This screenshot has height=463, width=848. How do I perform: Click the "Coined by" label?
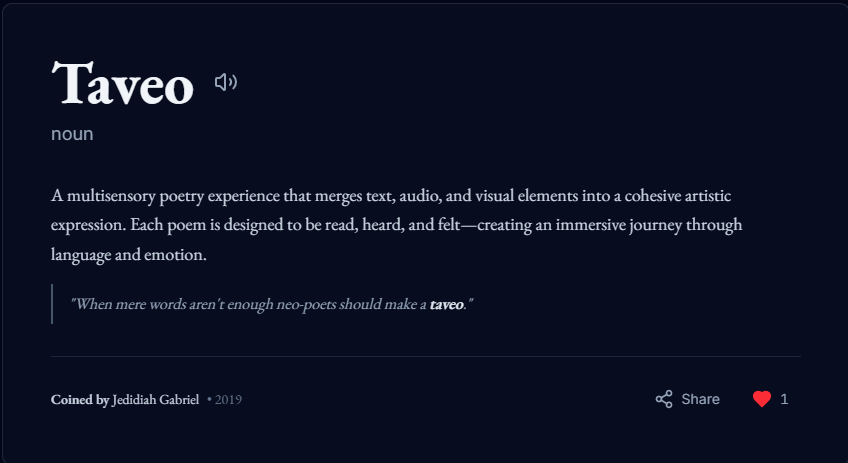coord(80,400)
